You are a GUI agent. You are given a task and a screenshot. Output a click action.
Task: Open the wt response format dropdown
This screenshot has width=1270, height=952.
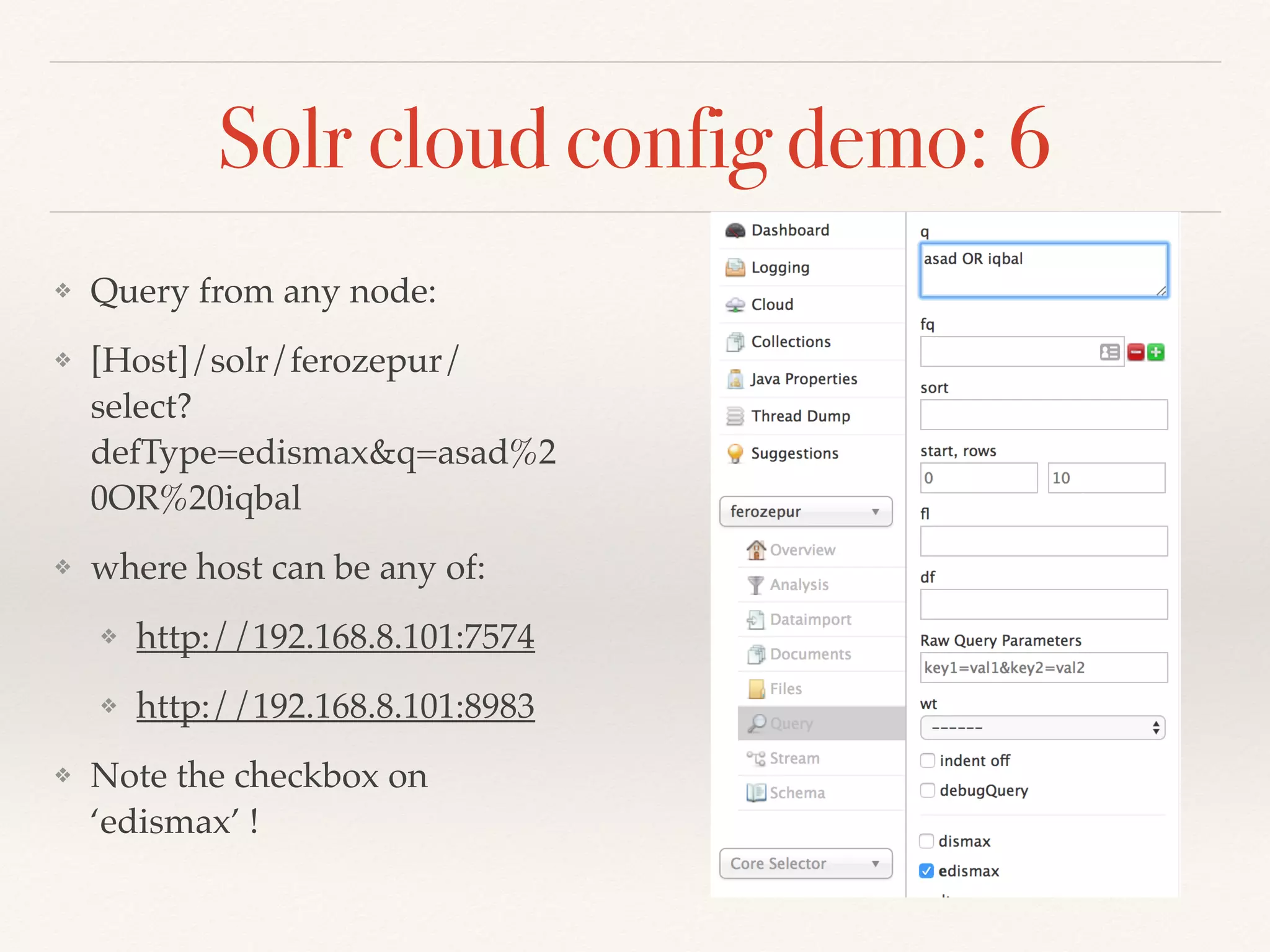tap(1042, 728)
